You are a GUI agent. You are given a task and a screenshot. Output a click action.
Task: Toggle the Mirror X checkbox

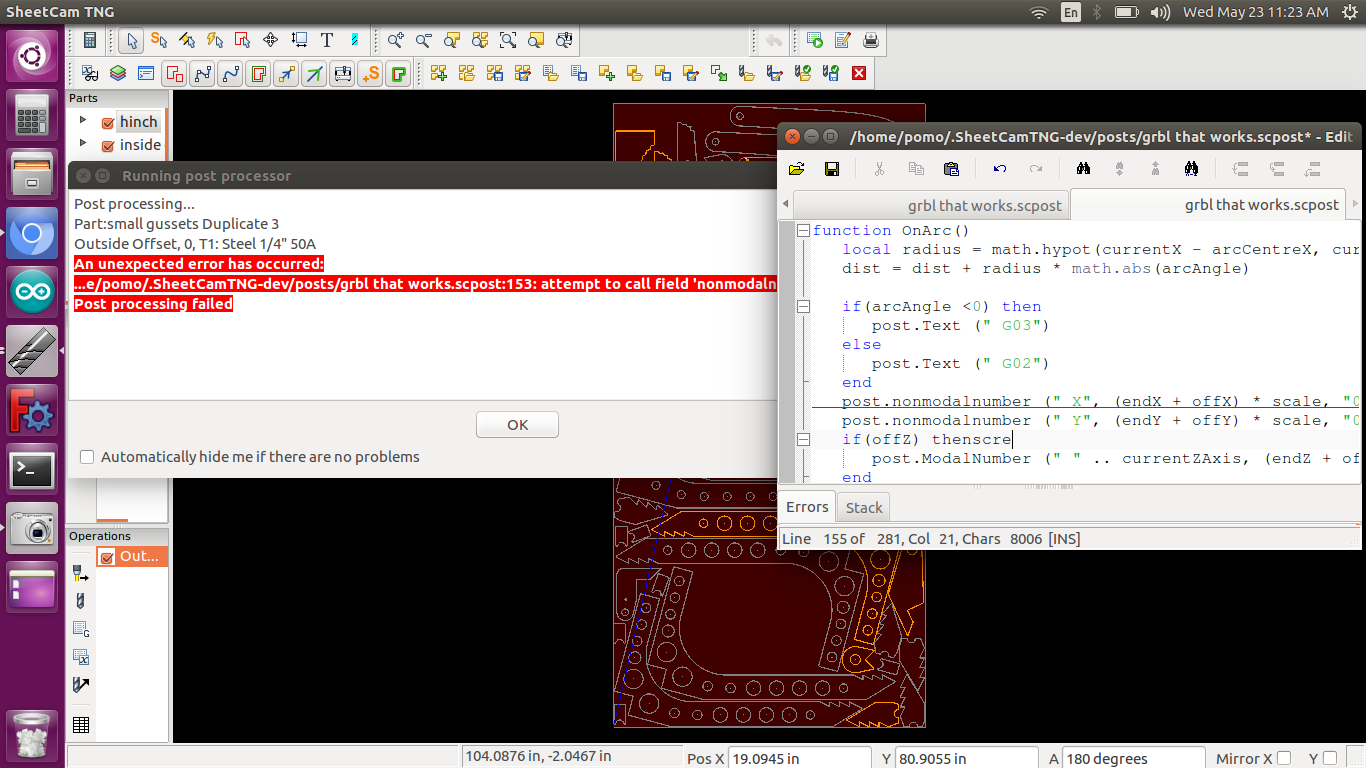click(1284, 758)
